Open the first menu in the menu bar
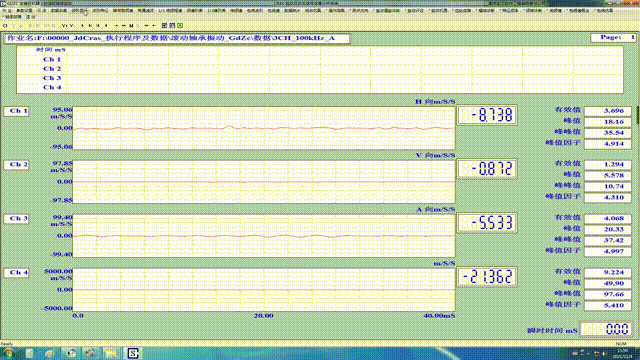Image resolution: width=640 pixels, height=360 pixels. [x=7, y=11]
